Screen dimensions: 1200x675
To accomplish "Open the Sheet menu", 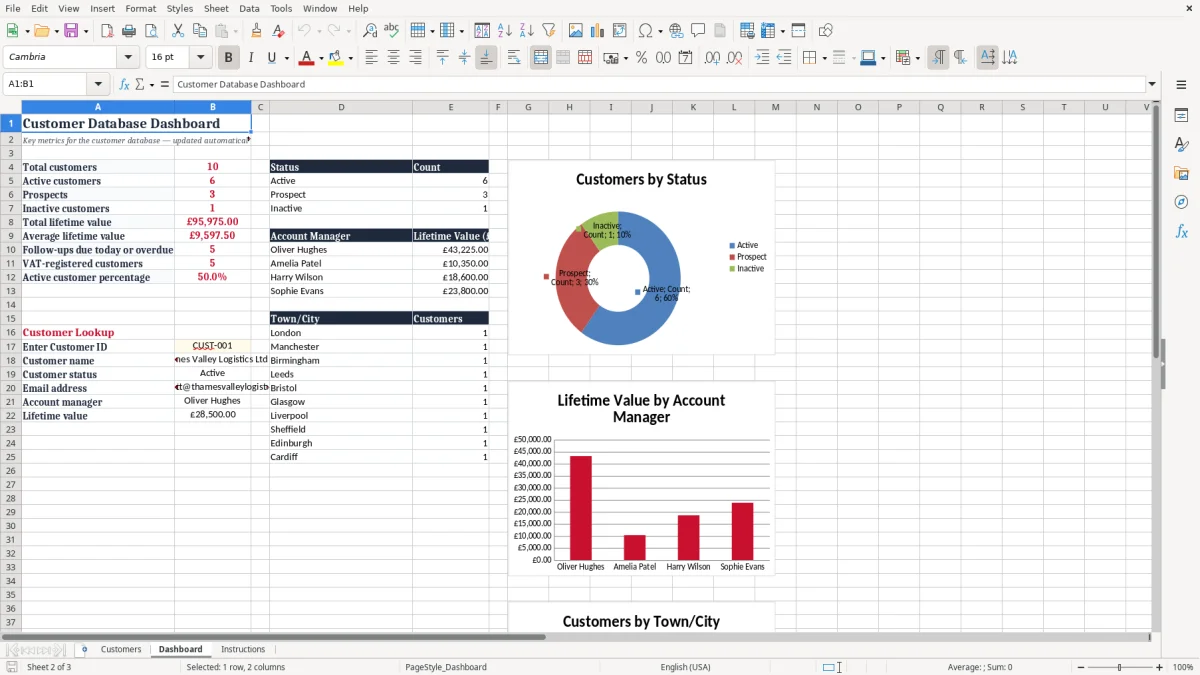I will tap(216, 8).
